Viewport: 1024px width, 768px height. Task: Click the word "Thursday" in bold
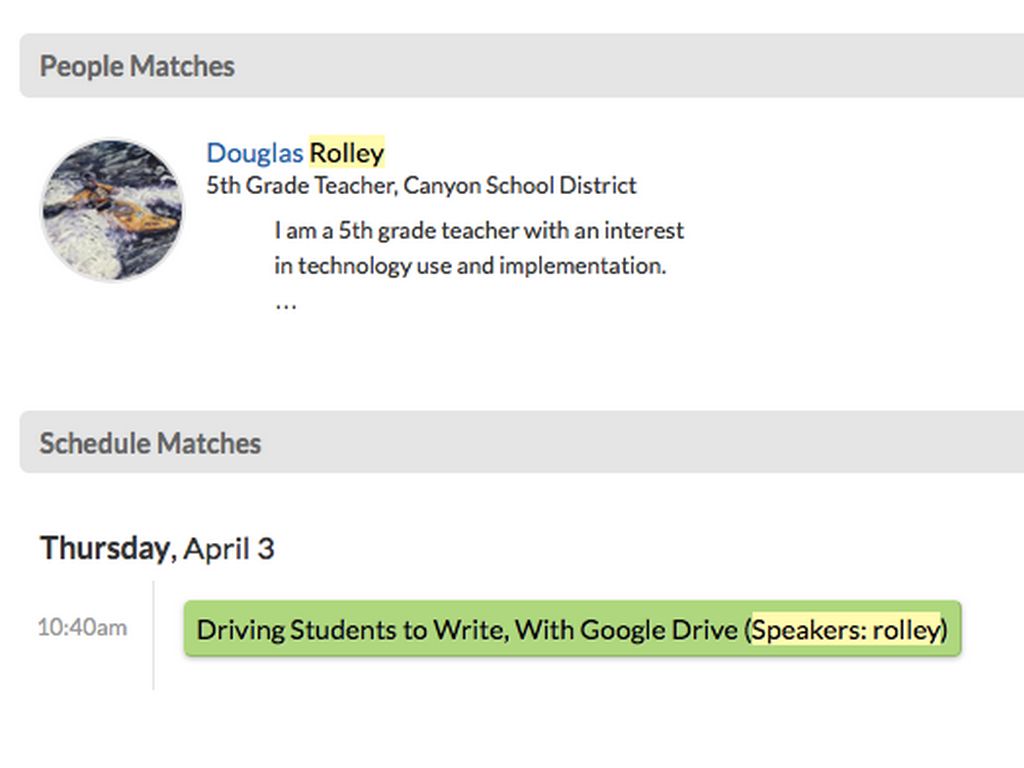coord(104,548)
